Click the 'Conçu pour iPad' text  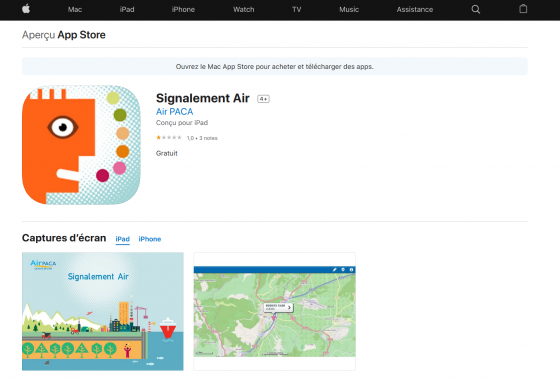click(182, 122)
